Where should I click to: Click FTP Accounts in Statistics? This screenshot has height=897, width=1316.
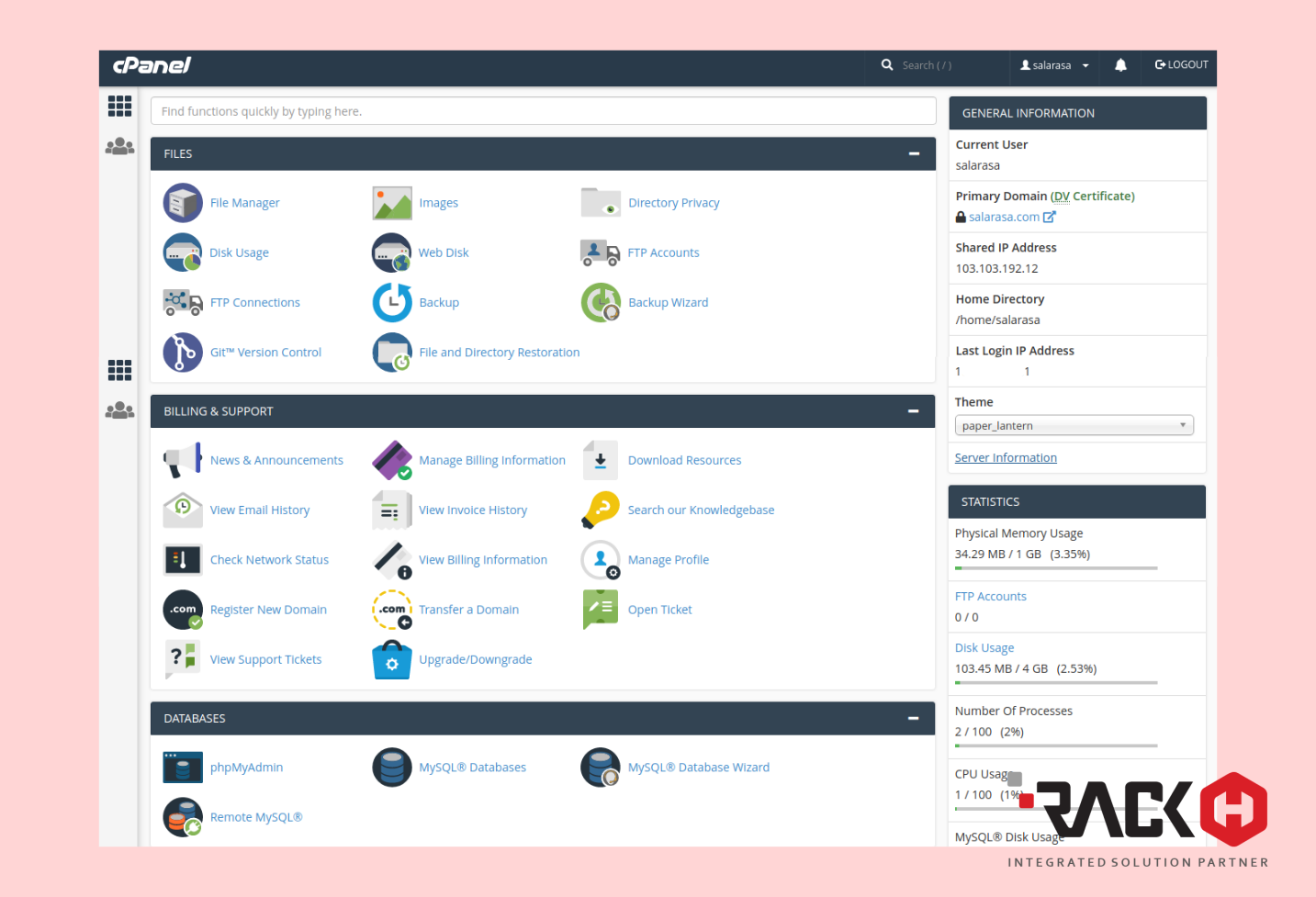(x=991, y=596)
